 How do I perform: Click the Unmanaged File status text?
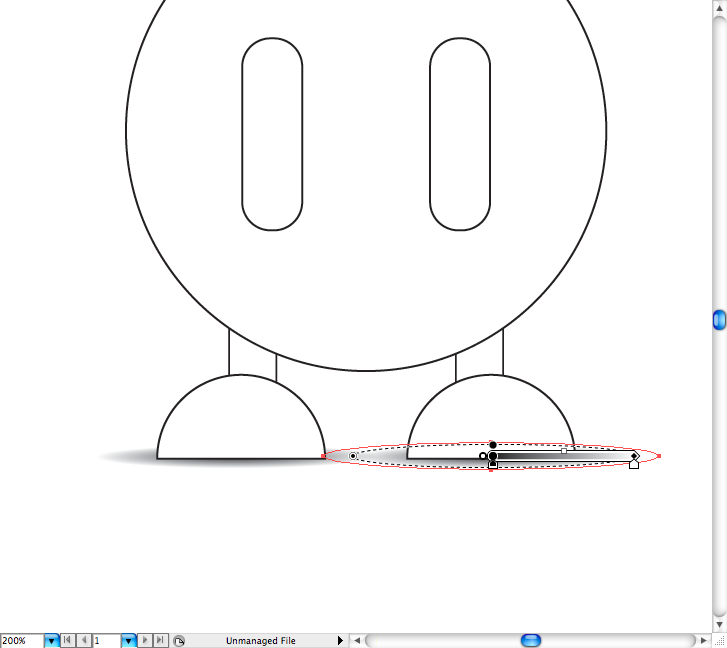(260, 640)
